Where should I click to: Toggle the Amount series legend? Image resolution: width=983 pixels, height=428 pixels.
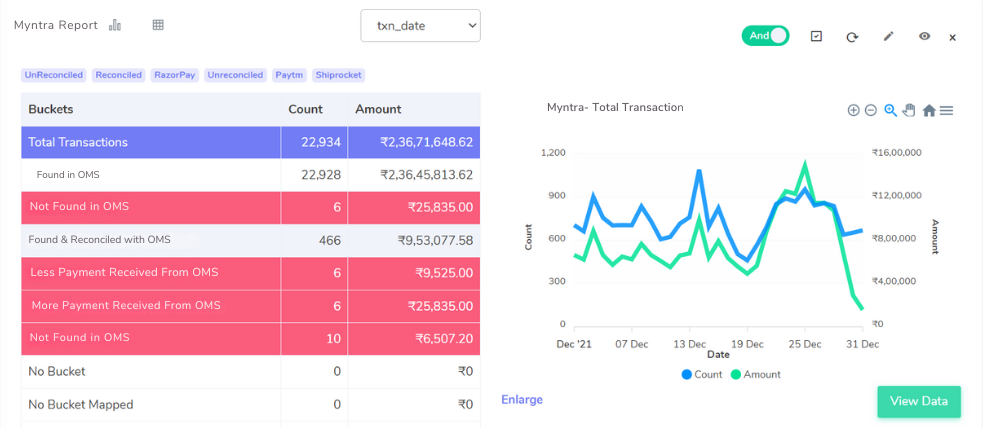755,374
